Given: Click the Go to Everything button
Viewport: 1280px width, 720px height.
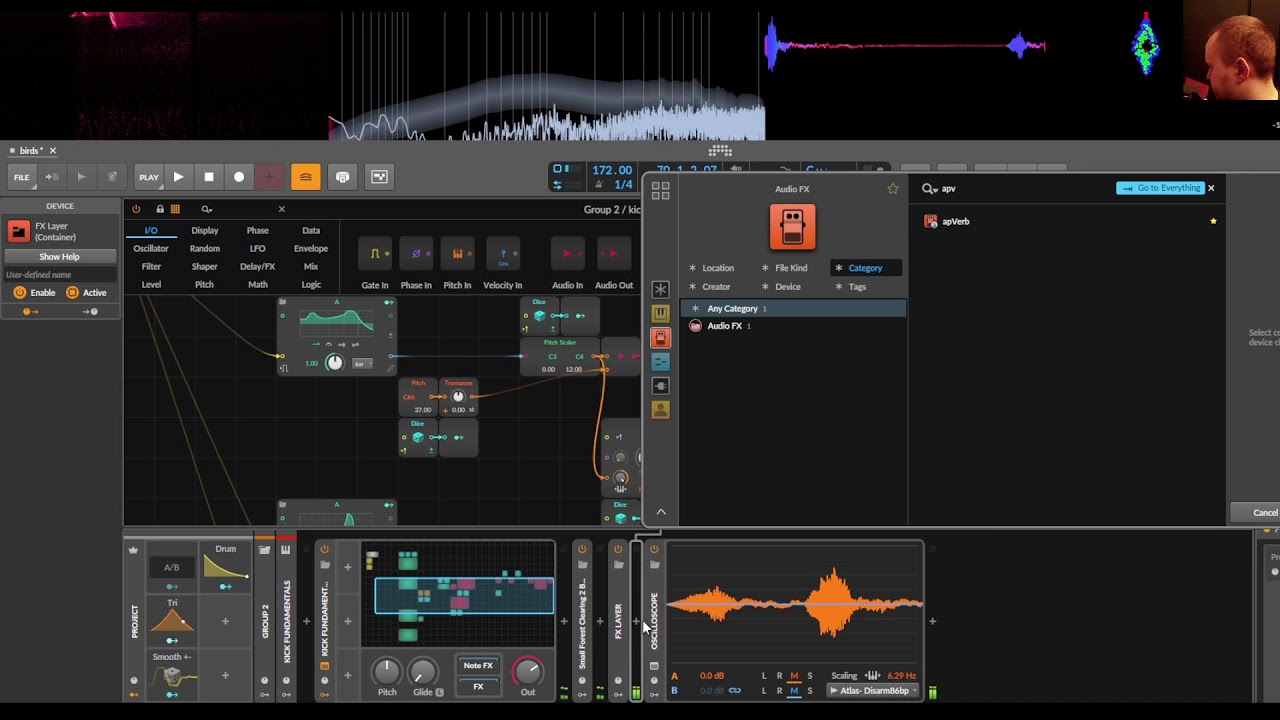Looking at the screenshot, I should point(1160,188).
